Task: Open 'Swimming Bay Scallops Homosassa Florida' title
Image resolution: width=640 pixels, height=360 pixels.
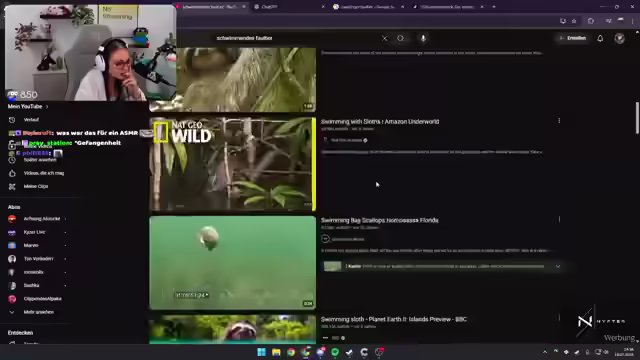Action: coord(379,220)
